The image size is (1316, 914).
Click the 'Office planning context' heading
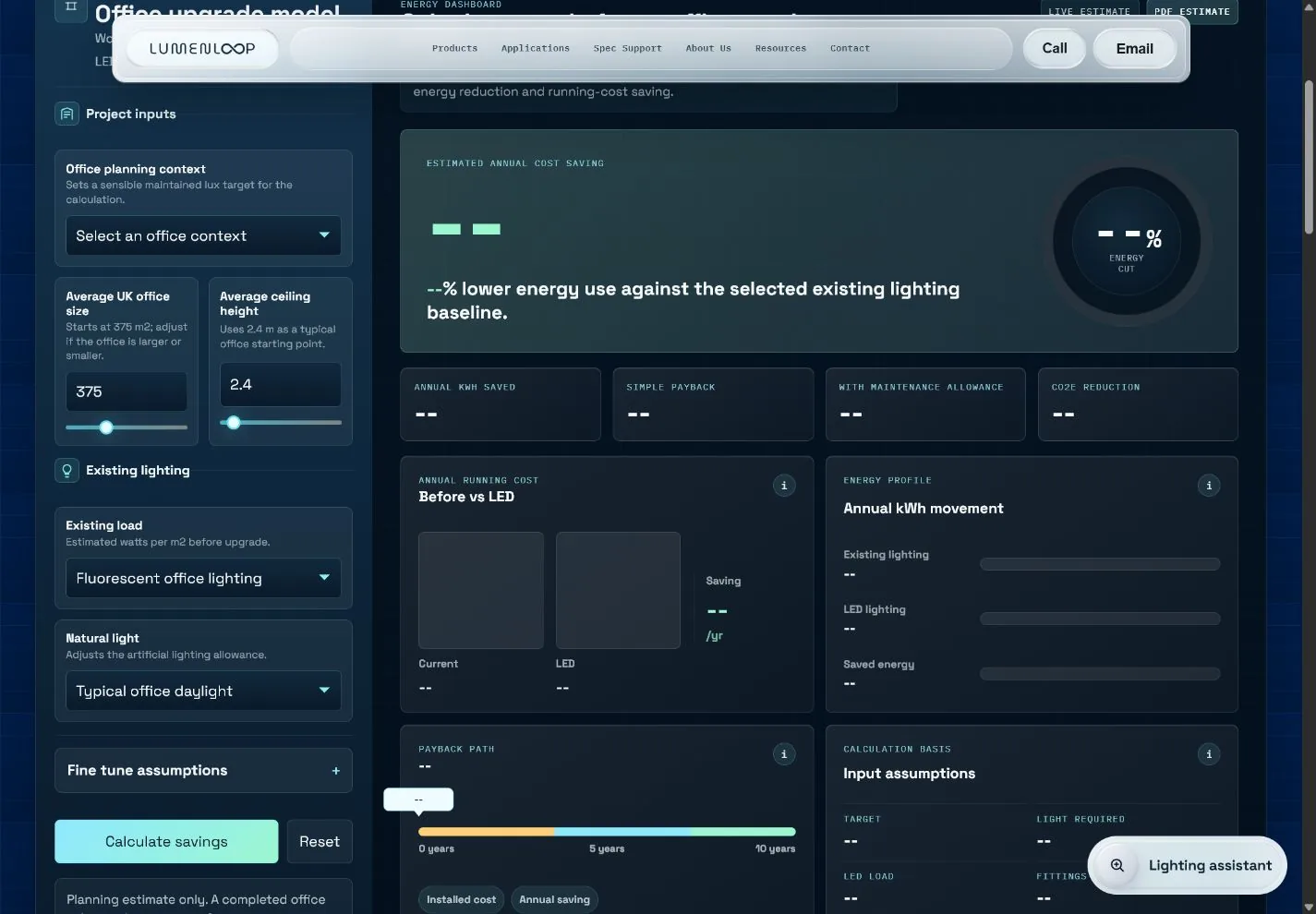[x=136, y=169]
